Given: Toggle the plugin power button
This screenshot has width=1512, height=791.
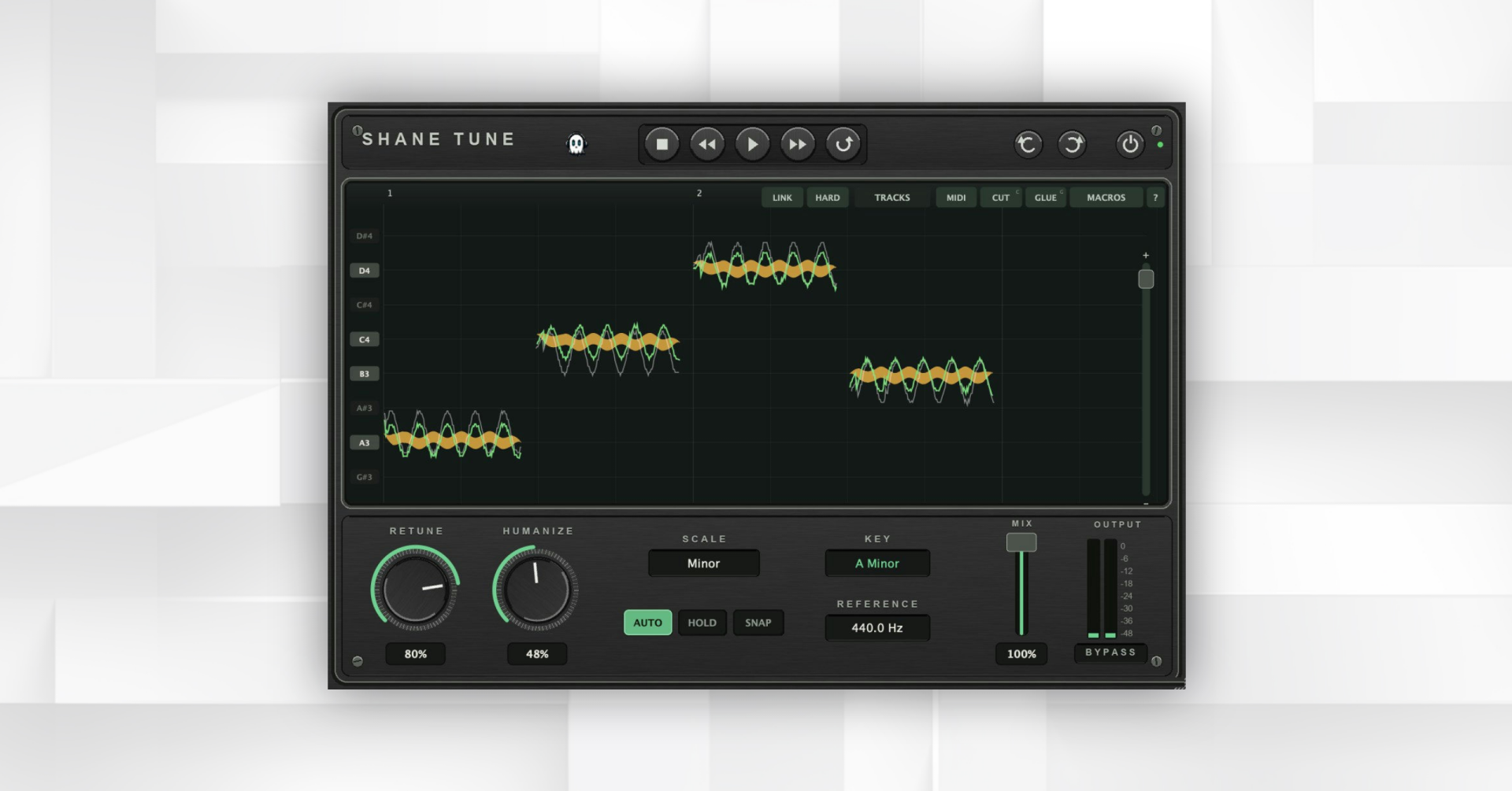Looking at the screenshot, I should point(1130,144).
